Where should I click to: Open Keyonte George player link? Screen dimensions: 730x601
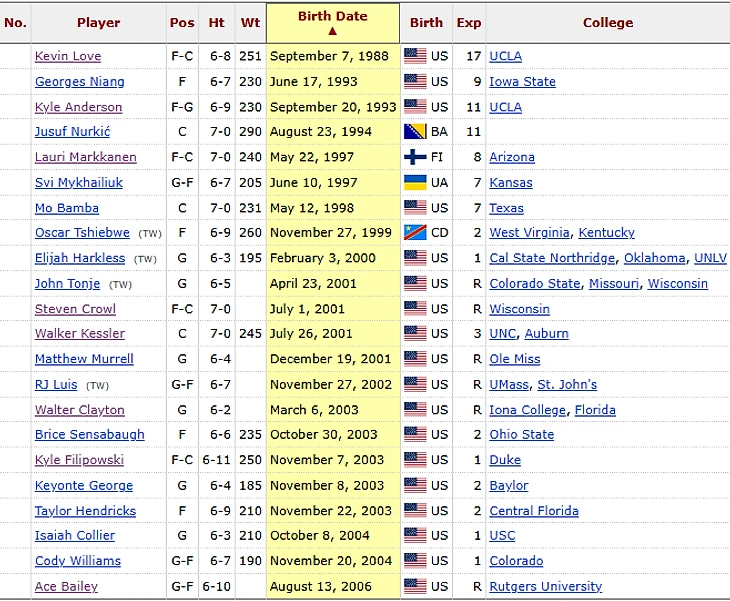pyautogui.click(x=84, y=486)
